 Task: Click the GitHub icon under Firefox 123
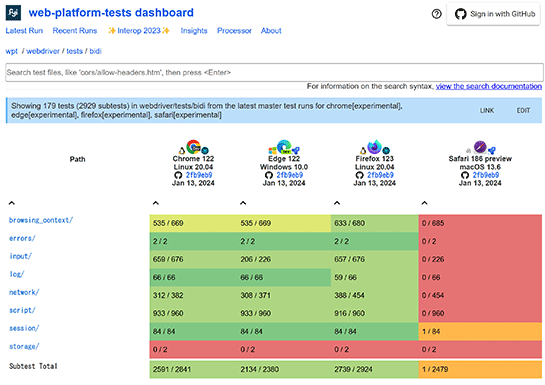(x=360, y=175)
